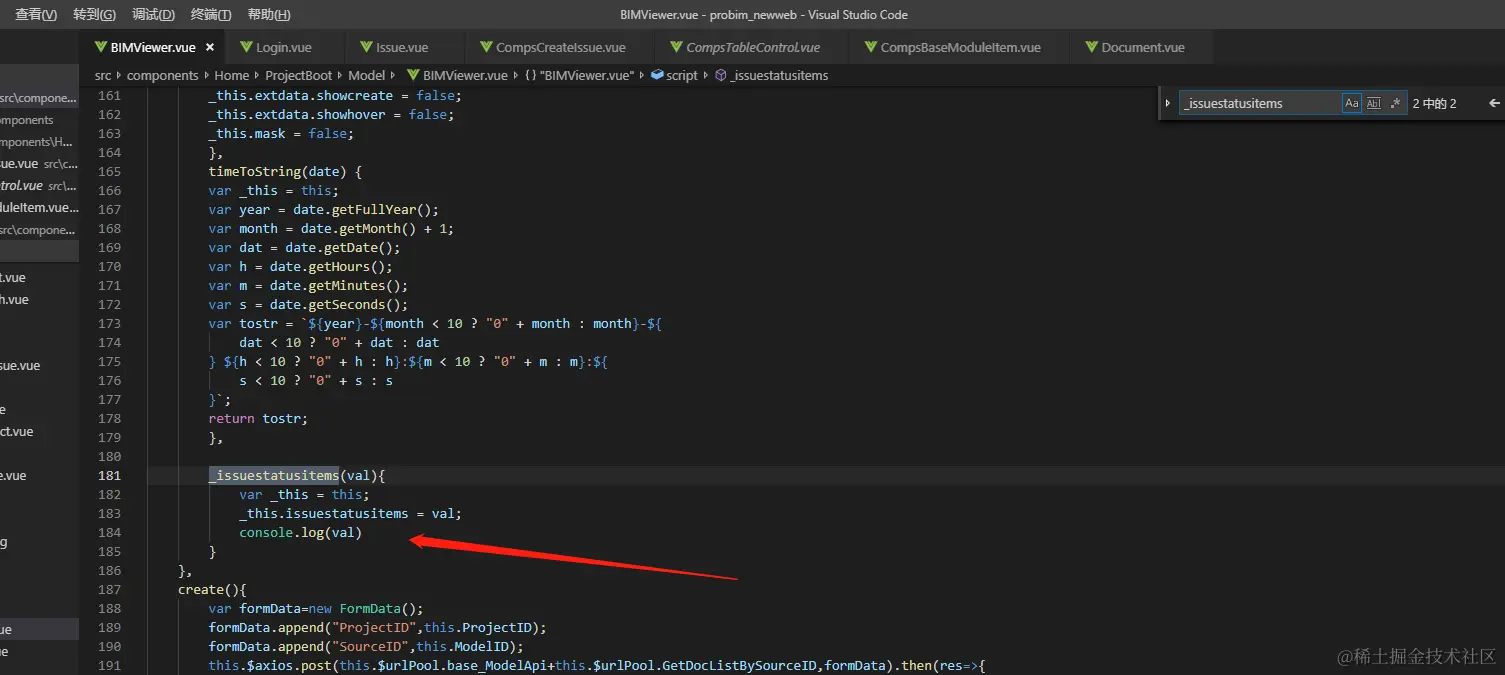Open the components breadcrumb

tap(163, 75)
